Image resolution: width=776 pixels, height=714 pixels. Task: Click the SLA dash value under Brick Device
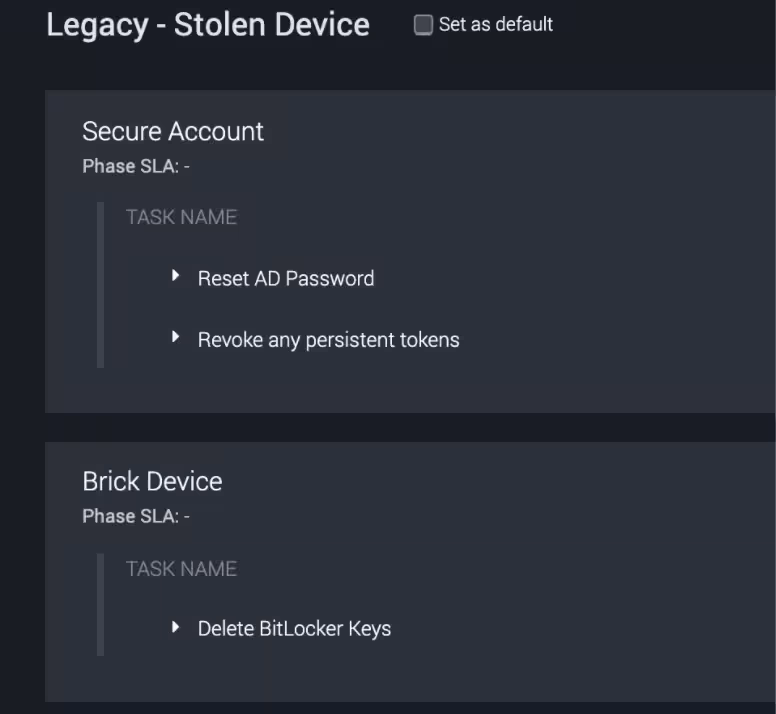tap(186, 516)
